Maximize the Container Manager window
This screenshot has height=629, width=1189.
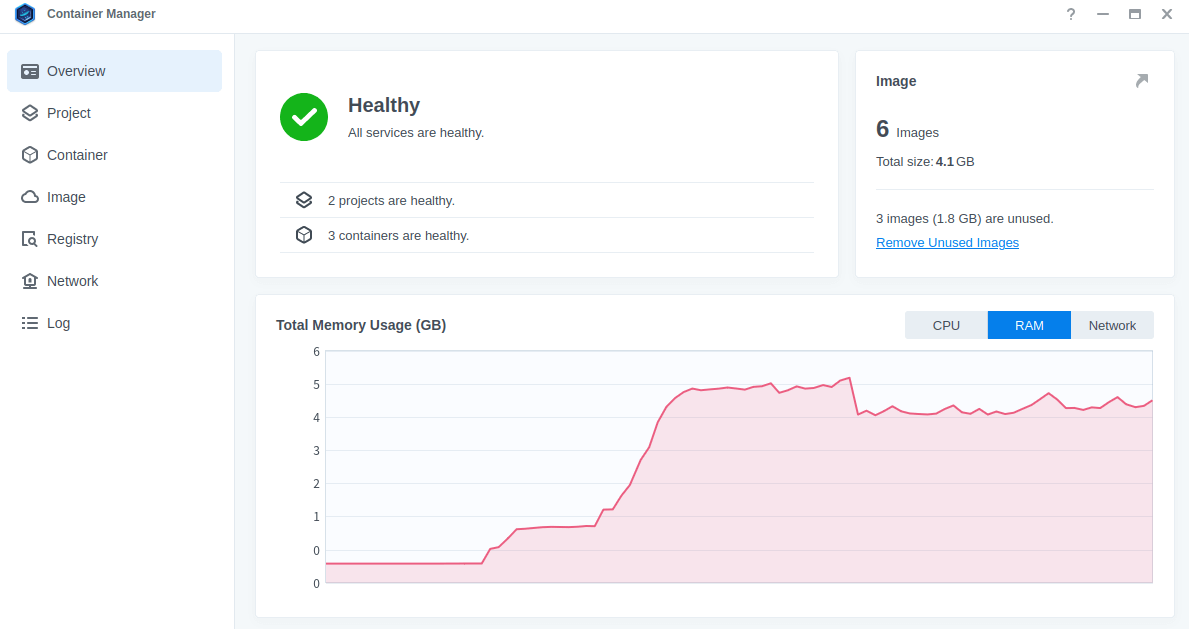(x=1134, y=14)
